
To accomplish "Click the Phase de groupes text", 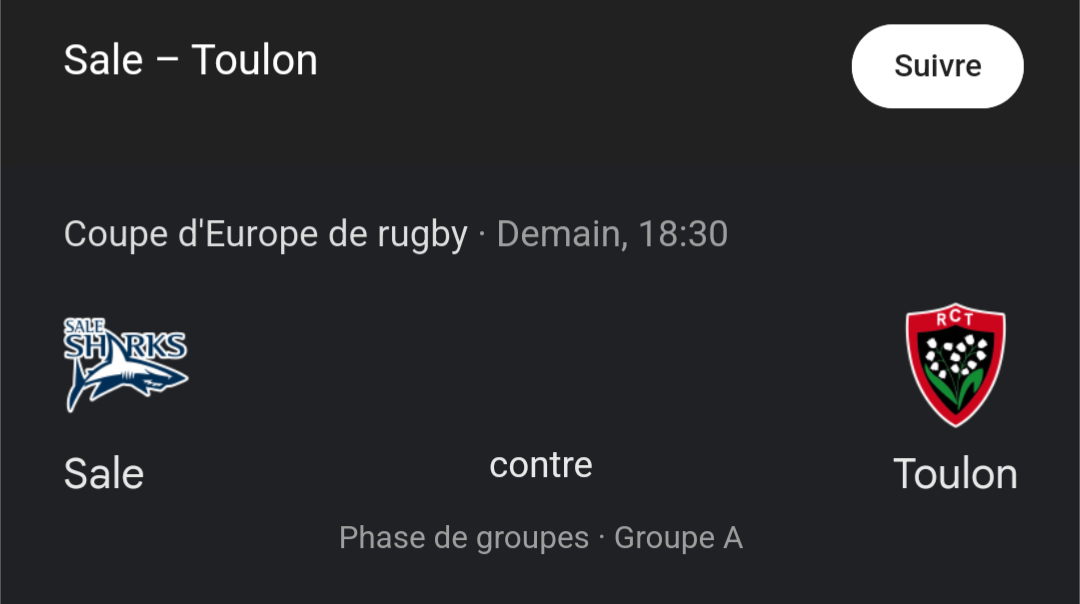I will 464,538.
